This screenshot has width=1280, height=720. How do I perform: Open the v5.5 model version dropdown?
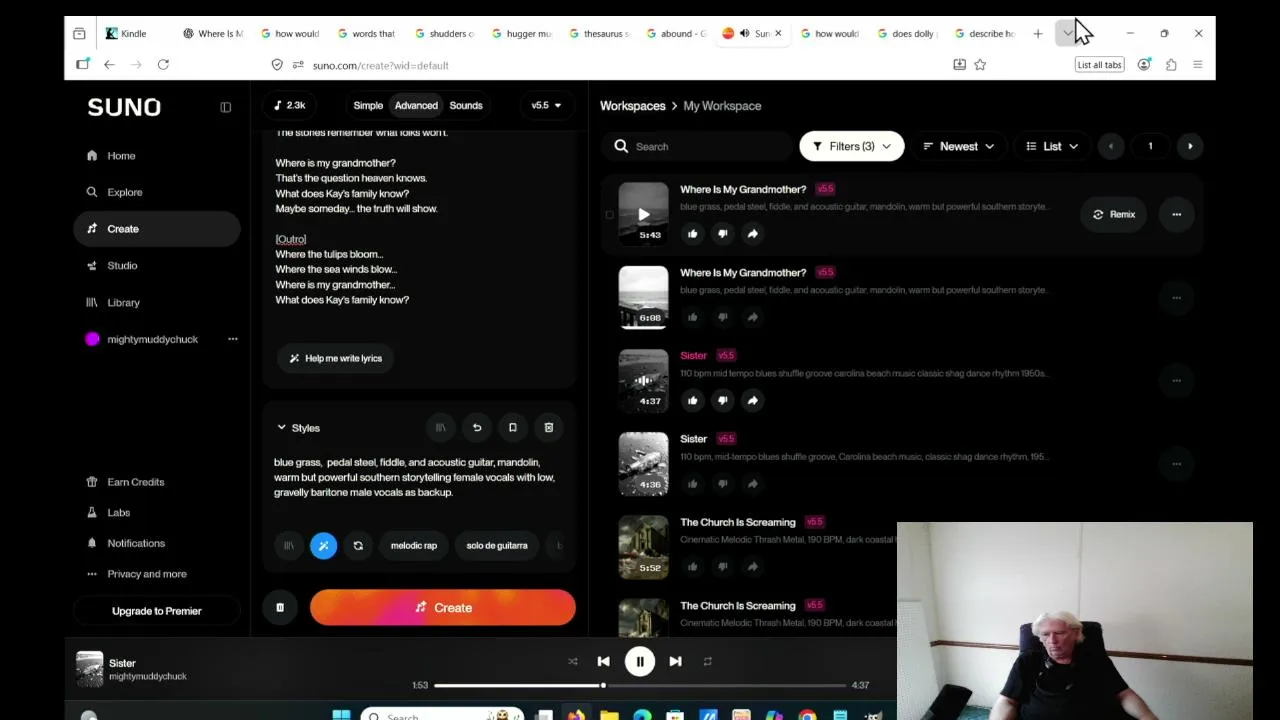pyautogui.click(x=546, y=105)
